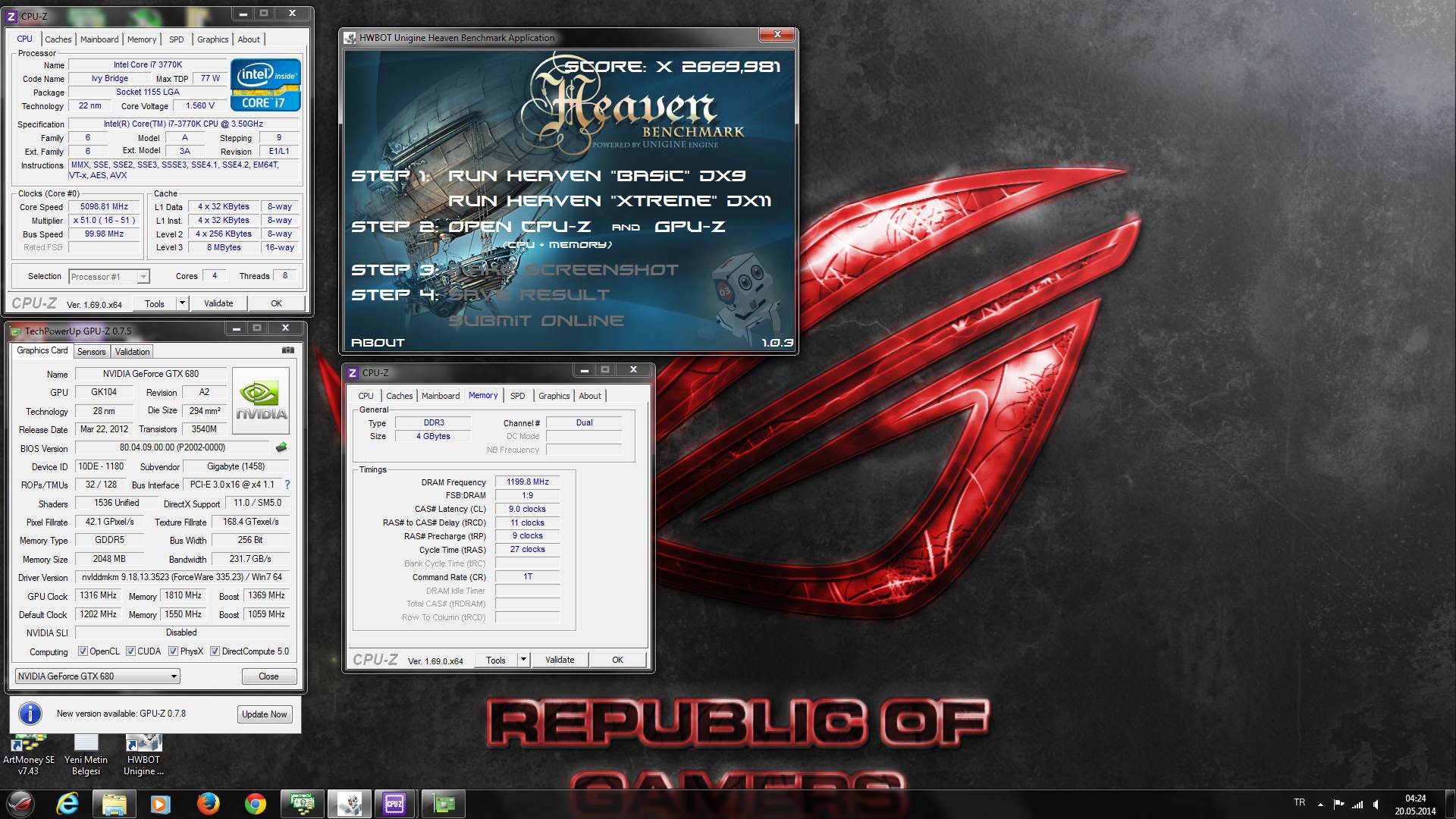Click the CPU-Z title bar icon of the Memory window
1456x819 pixels.
[x=353, y=372]
